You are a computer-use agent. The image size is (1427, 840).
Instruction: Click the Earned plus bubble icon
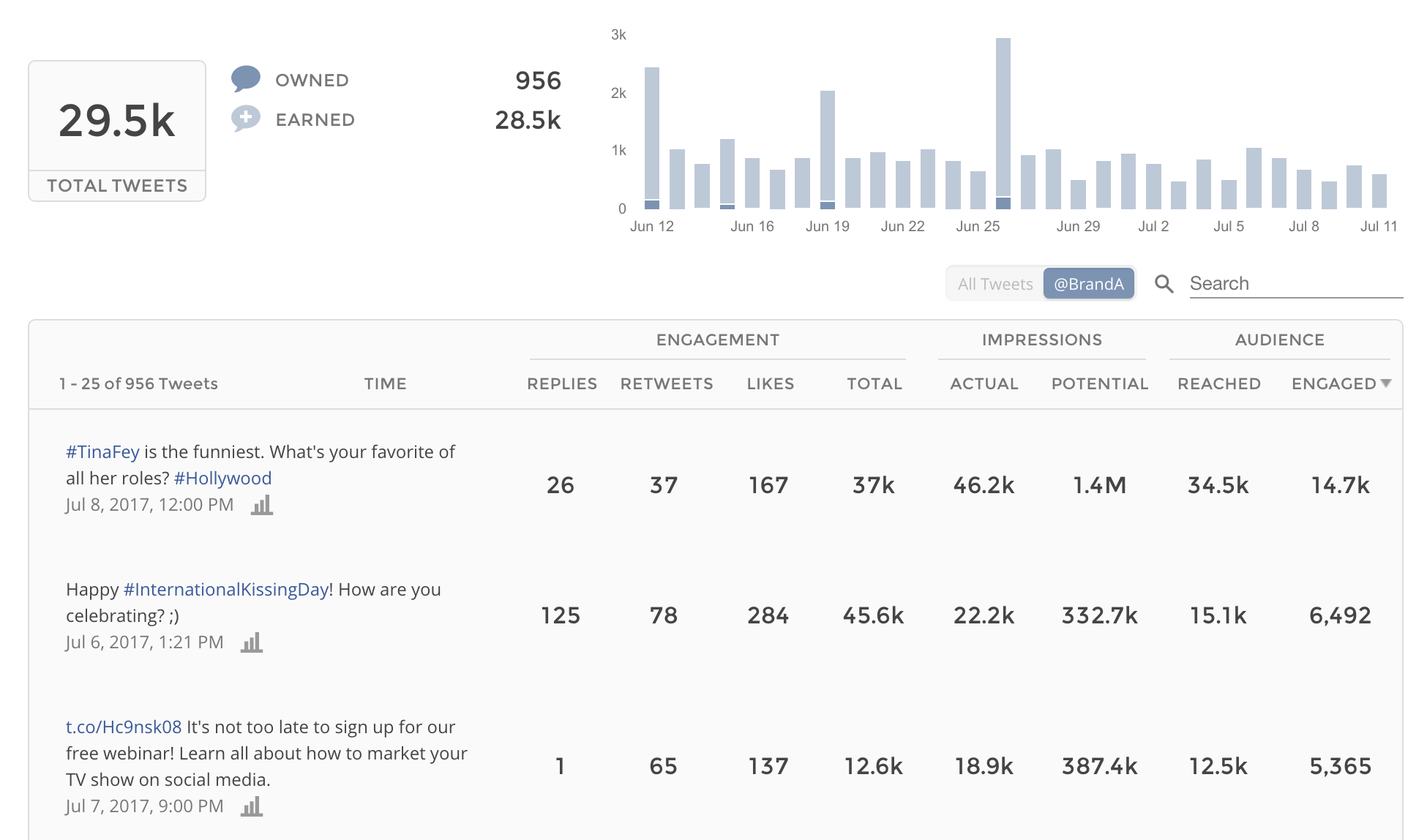(x=246, y=118)
